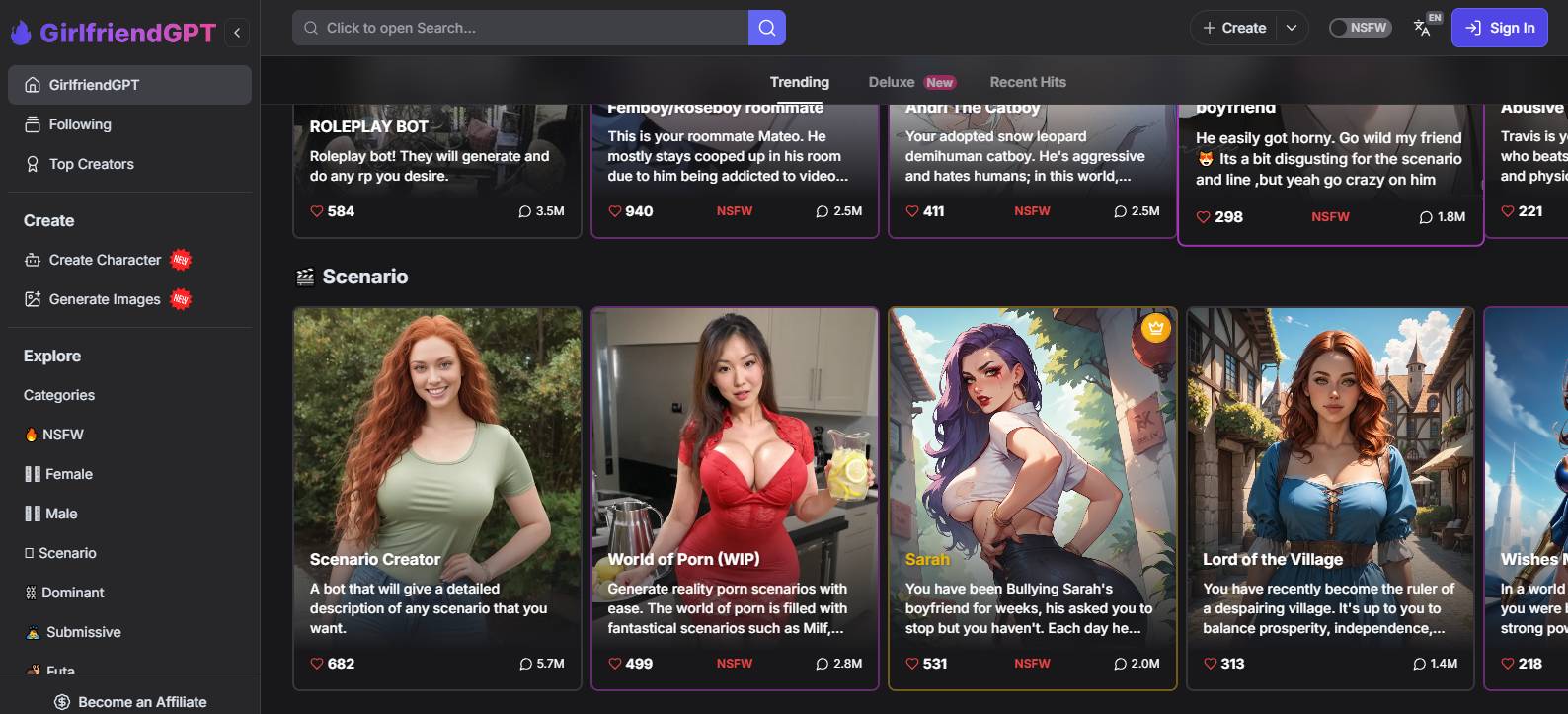Image resolution: width=1568 pixels, height=714 pixels.
Task: Click the GirlfriendGPT logo text
Action: pyautogui.click(x=127, y=33)
